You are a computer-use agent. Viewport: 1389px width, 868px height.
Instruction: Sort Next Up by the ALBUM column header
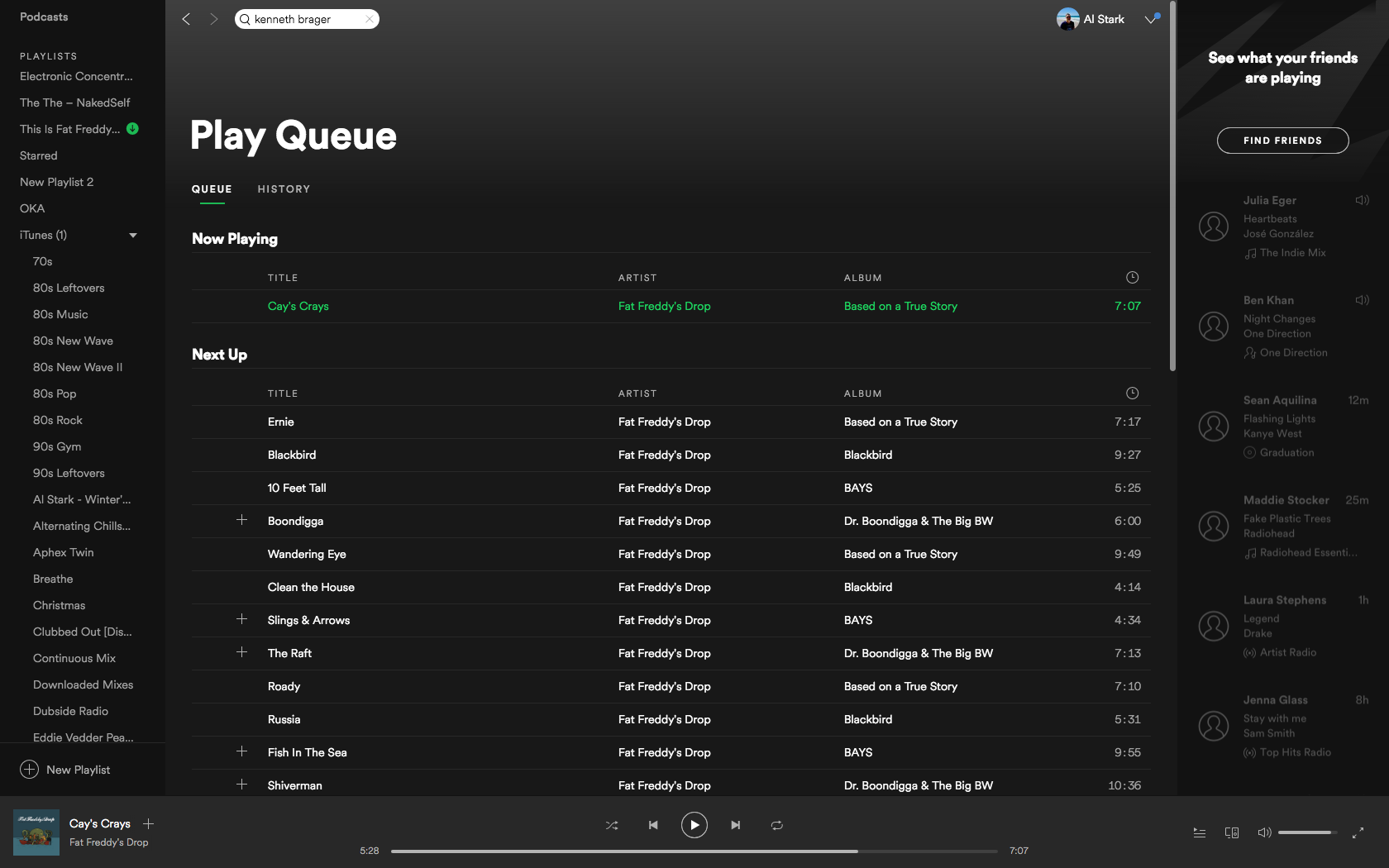[x=863, y=393]
